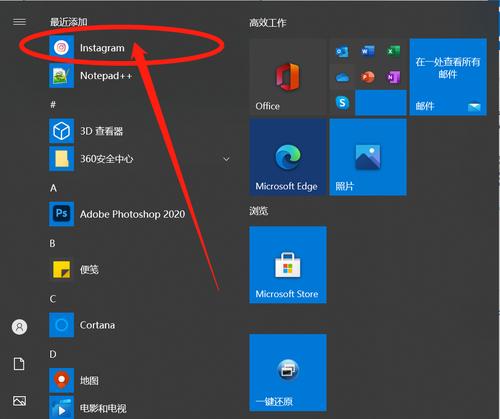Screen dimensions: 500x419
Task: Open the 邮件 mail tile
Action: click(x=448, y=77)
